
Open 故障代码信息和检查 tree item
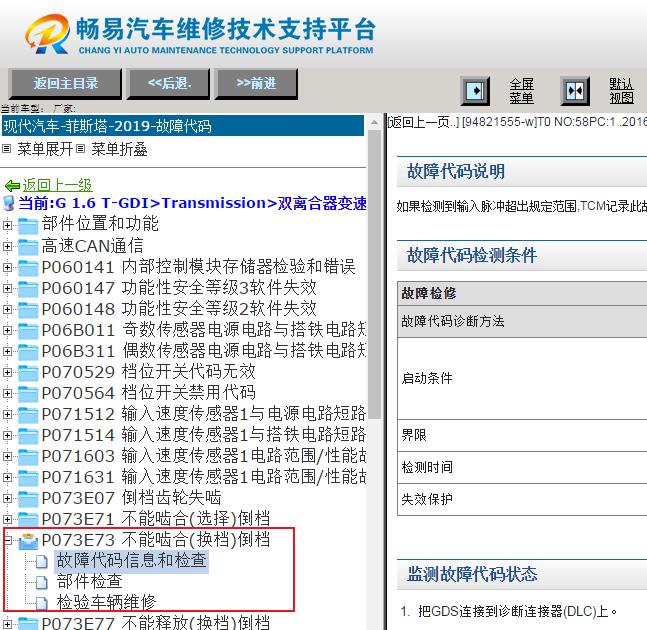(131, 561)
